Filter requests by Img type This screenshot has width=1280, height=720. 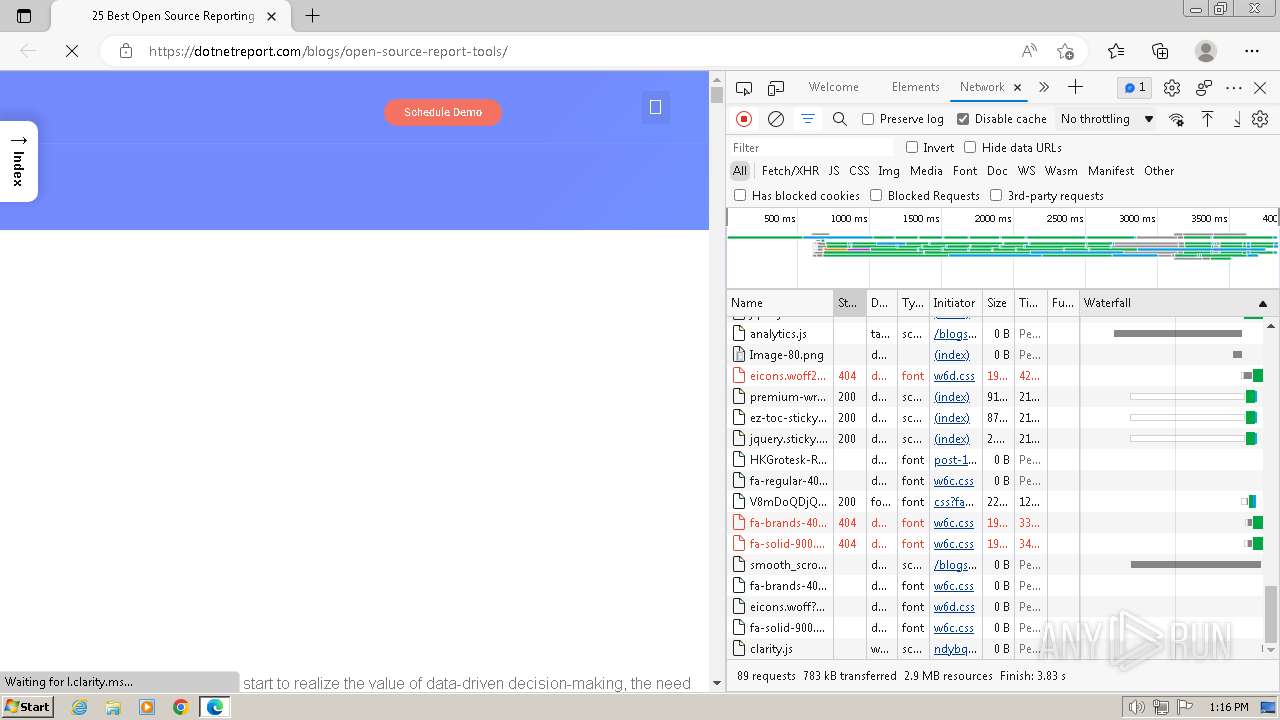889,171
